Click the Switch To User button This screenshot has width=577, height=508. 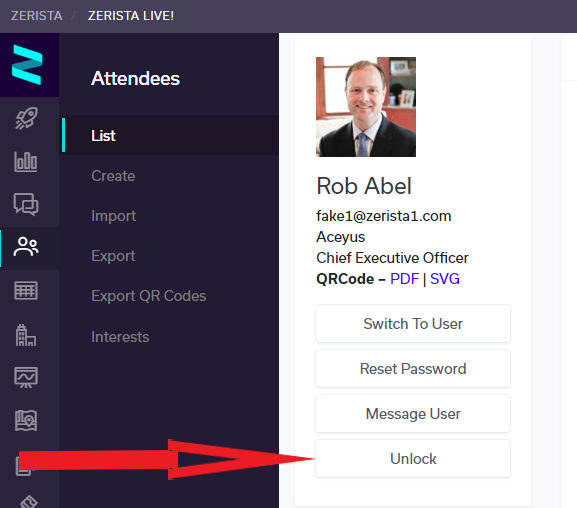[413, 324]
